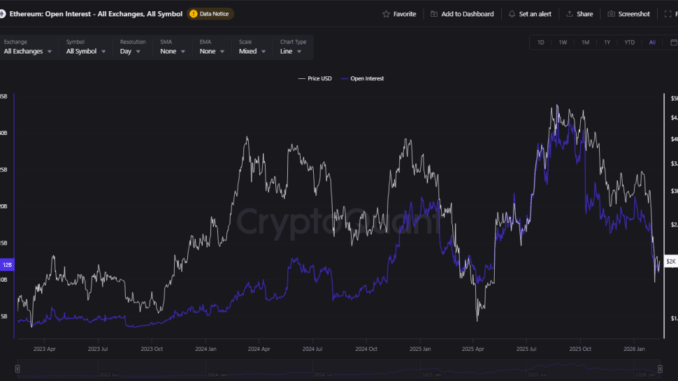The image size is (678, 381).
Task: Click the Screenshot camera icon
Action: click(x=611, y=14)
